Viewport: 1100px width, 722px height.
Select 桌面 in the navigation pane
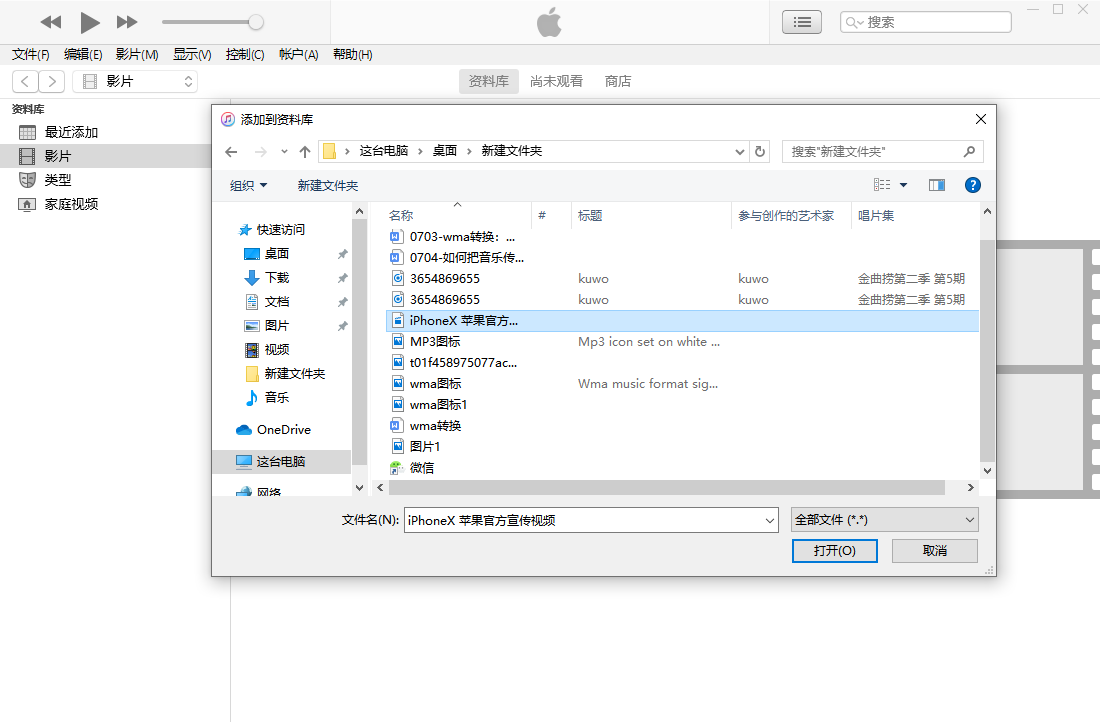coord(276,253)
